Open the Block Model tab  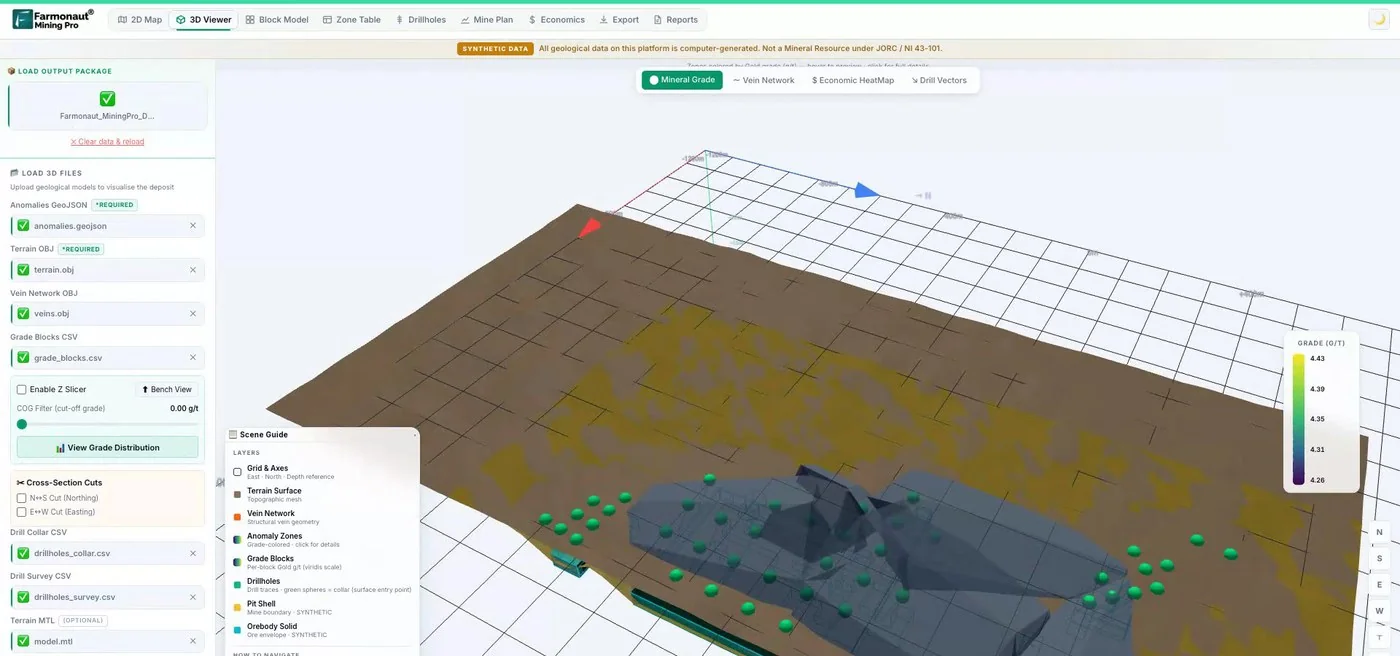(277, 20)
